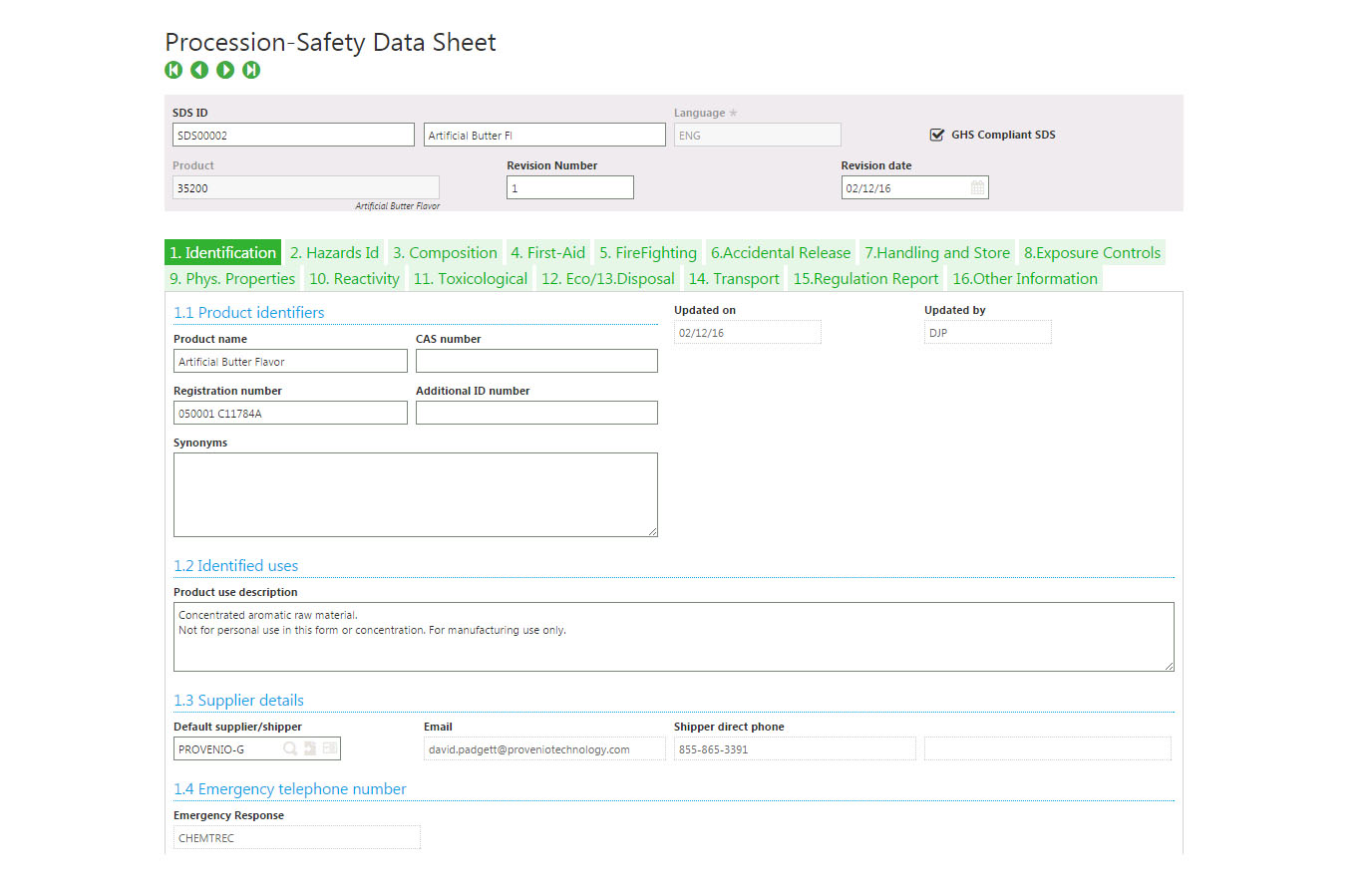Click empty field beside Shipper direct phone

click(1048, 748)
